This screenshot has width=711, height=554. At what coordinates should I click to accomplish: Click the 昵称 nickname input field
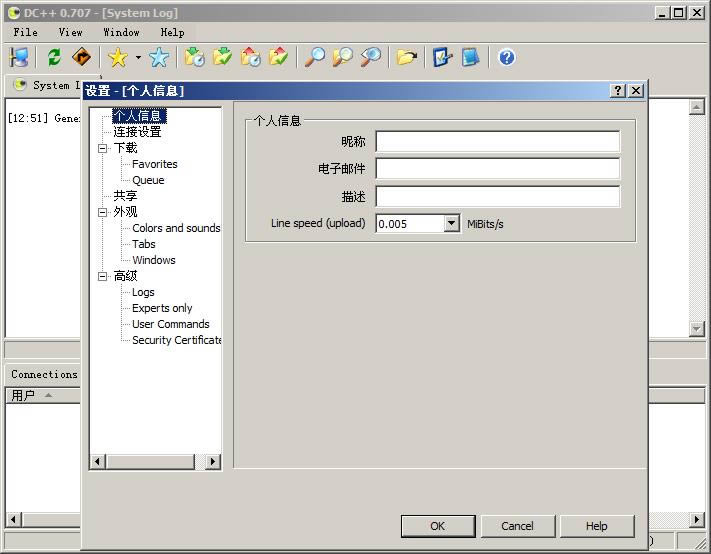pos(498,142)
